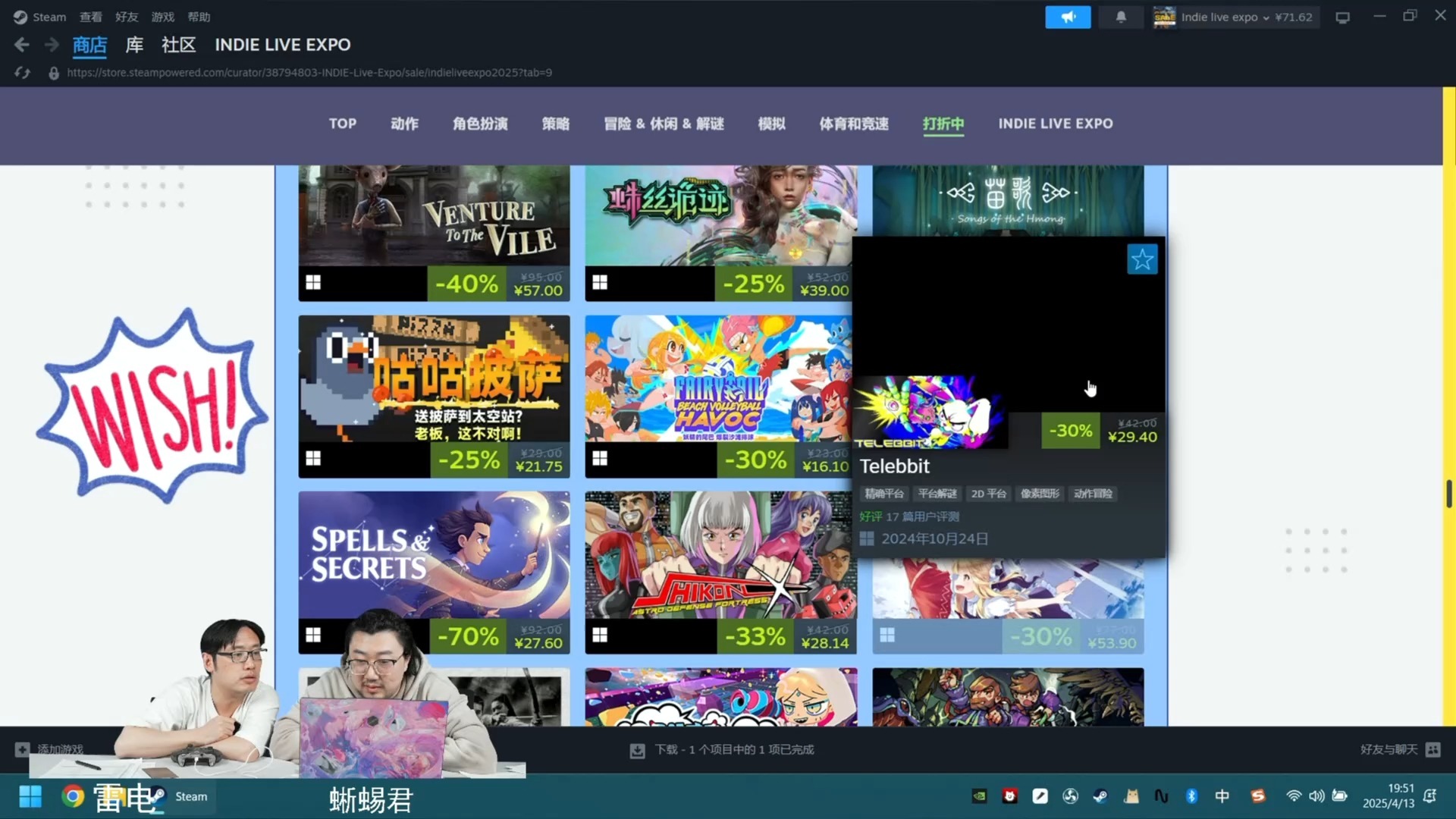
Task: Click the Steam logo in the menu bar
Action: 20,17
